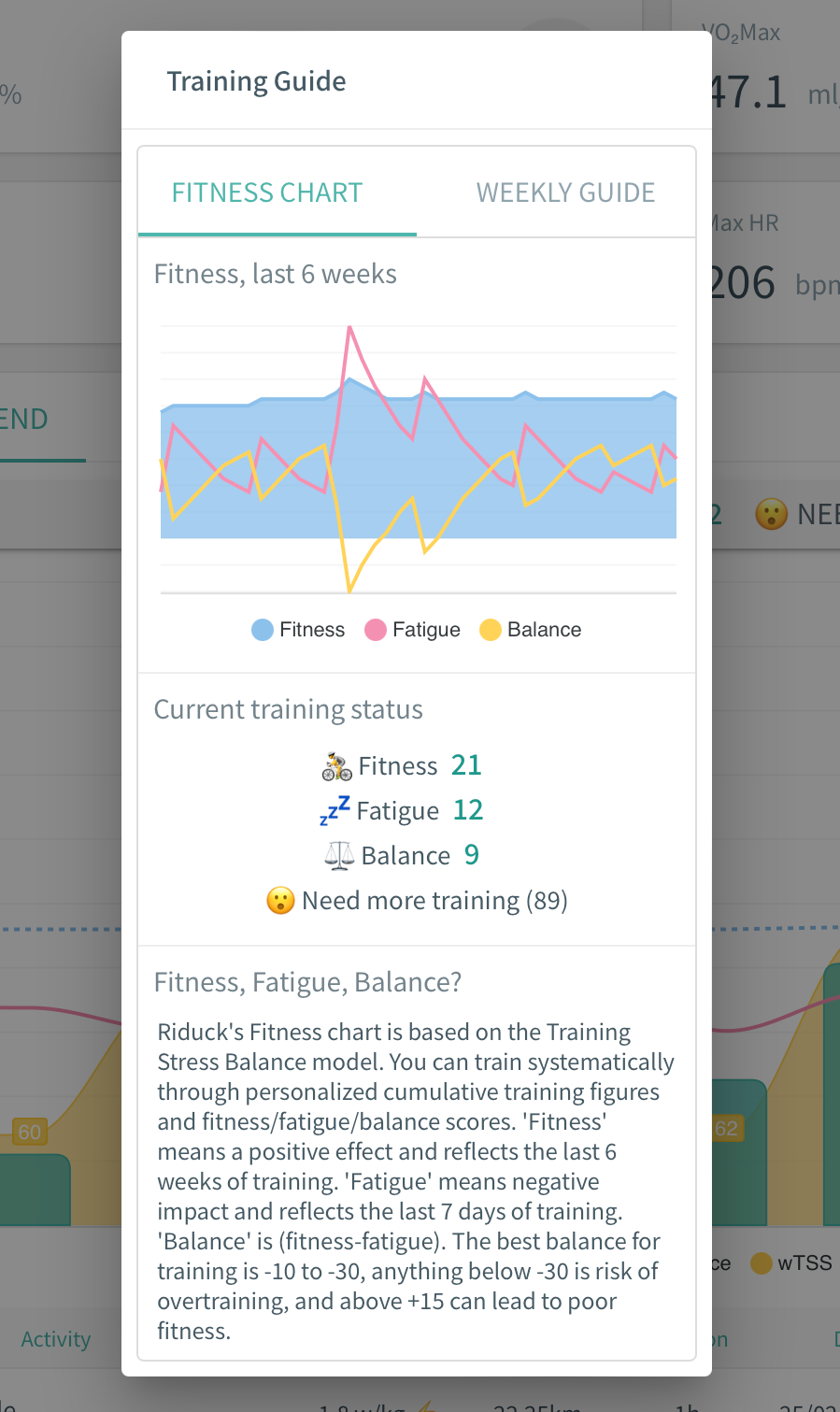Click the blue Fitness legend color dot

(x=263, y=630)
